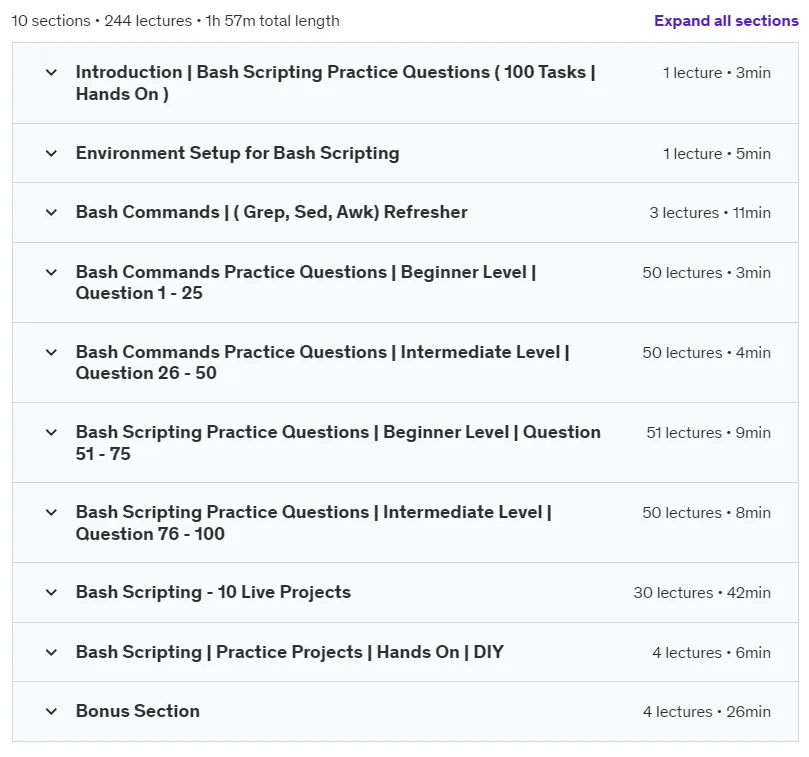Click the 4 lectures 26min label
The width and height of the screenshot is (809, 757).
[x=706, y=712]
